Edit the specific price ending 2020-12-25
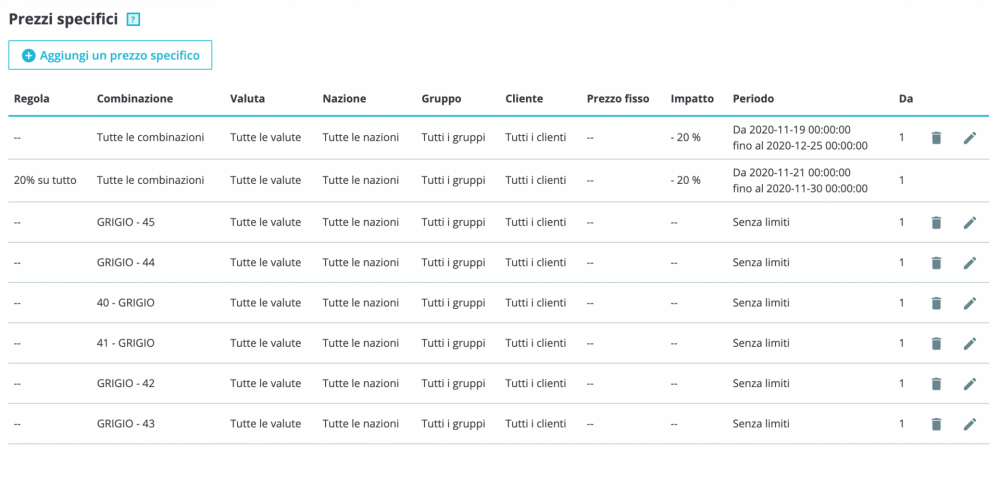The height and width of the screenshot is (482, 1000). click(969, 137)
